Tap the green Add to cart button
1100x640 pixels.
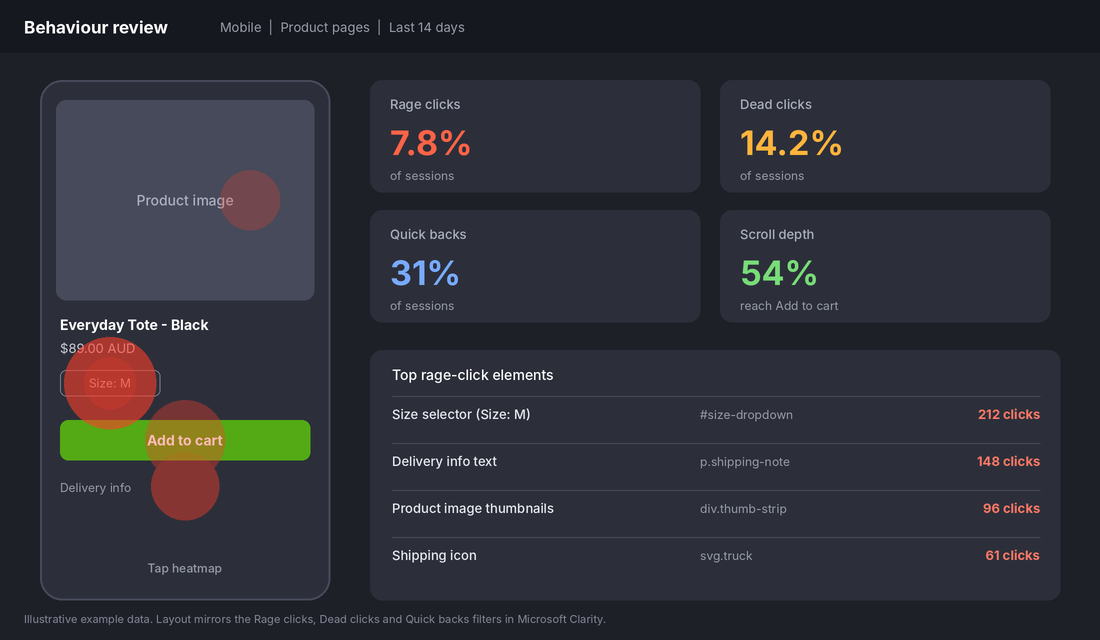(185, 440)
